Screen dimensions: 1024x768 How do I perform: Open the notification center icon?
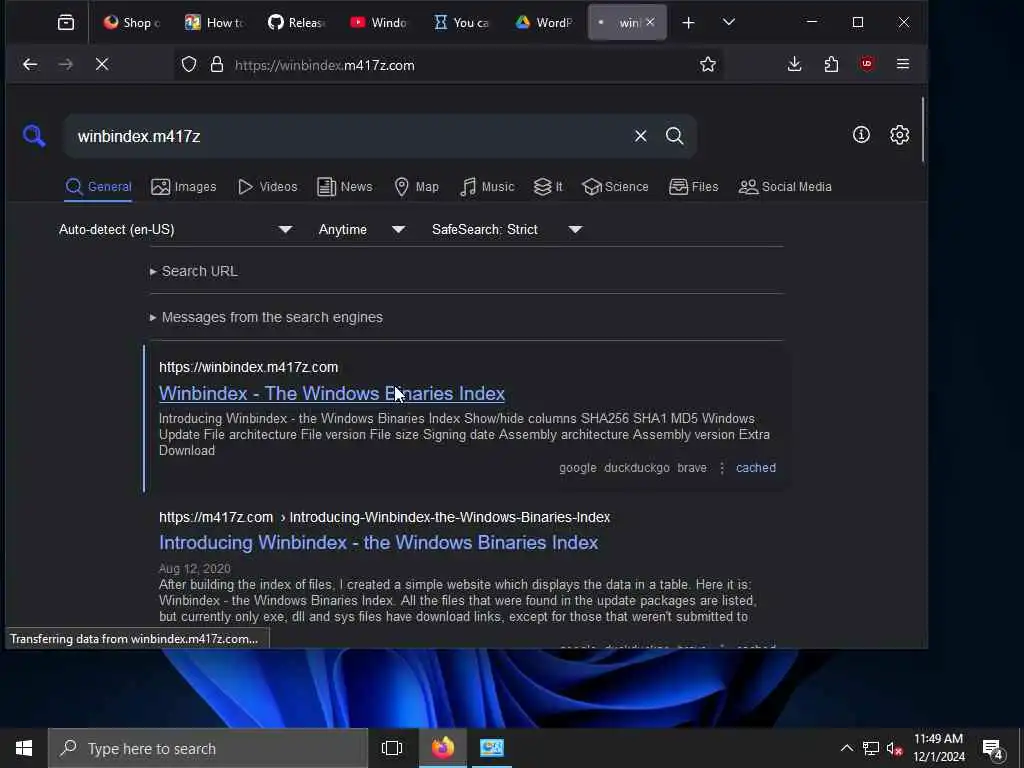tap(993, 749)
